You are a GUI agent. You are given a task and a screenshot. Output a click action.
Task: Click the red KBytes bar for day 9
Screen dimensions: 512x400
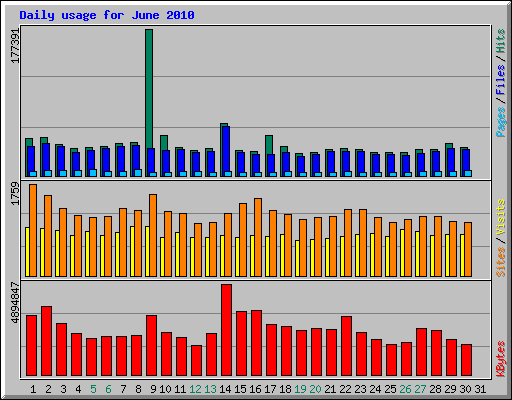point(151,346)
